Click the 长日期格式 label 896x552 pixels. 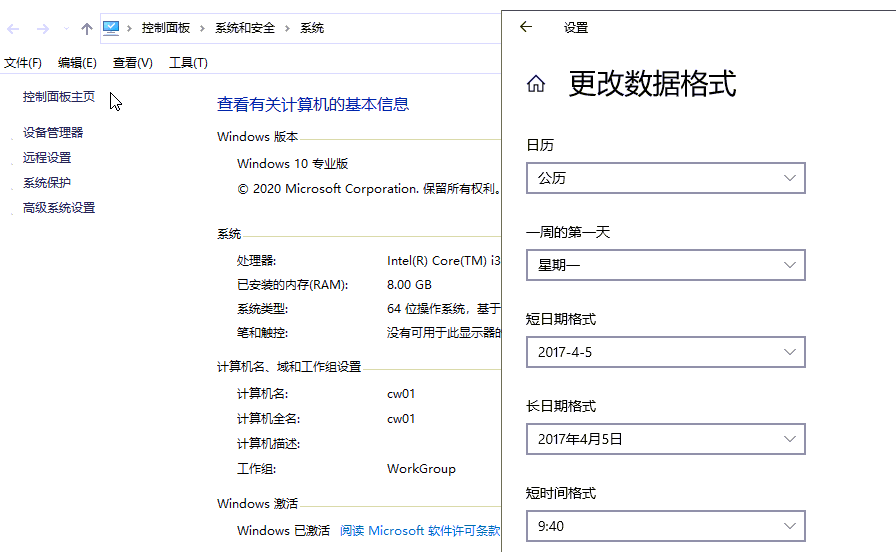561,406
